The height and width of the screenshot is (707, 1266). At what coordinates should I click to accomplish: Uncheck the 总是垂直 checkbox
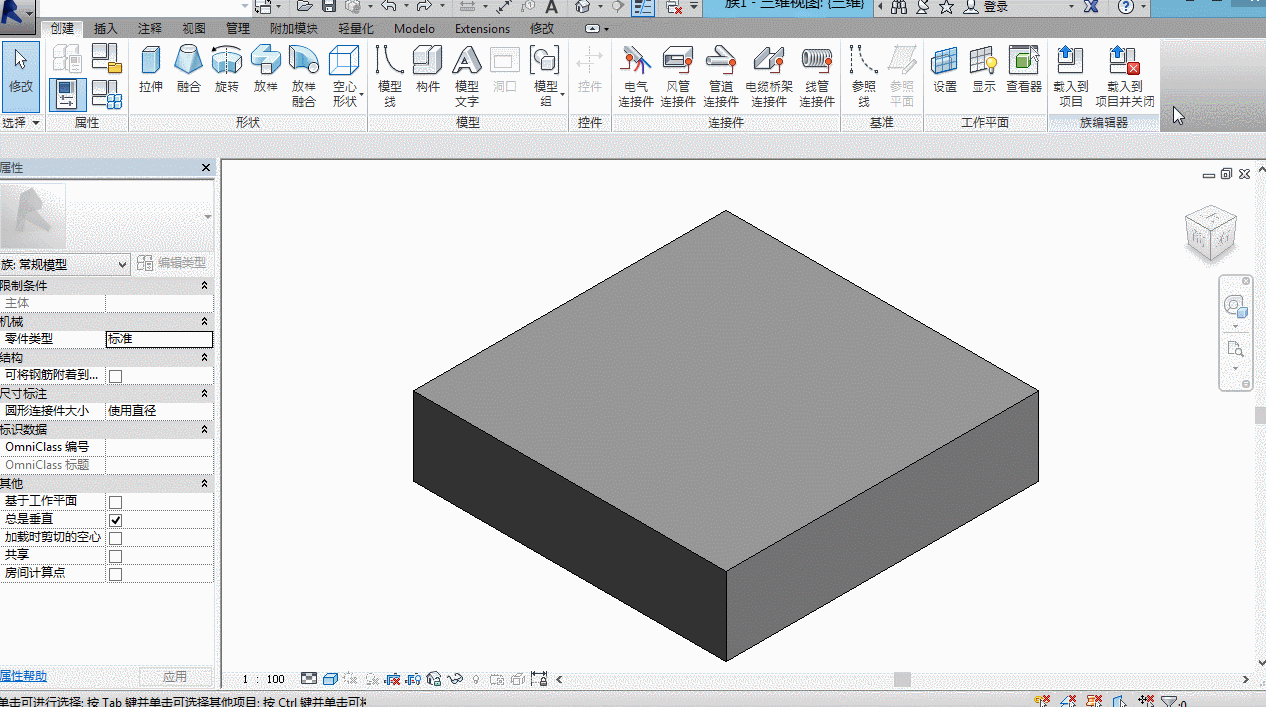coord(115,520)
